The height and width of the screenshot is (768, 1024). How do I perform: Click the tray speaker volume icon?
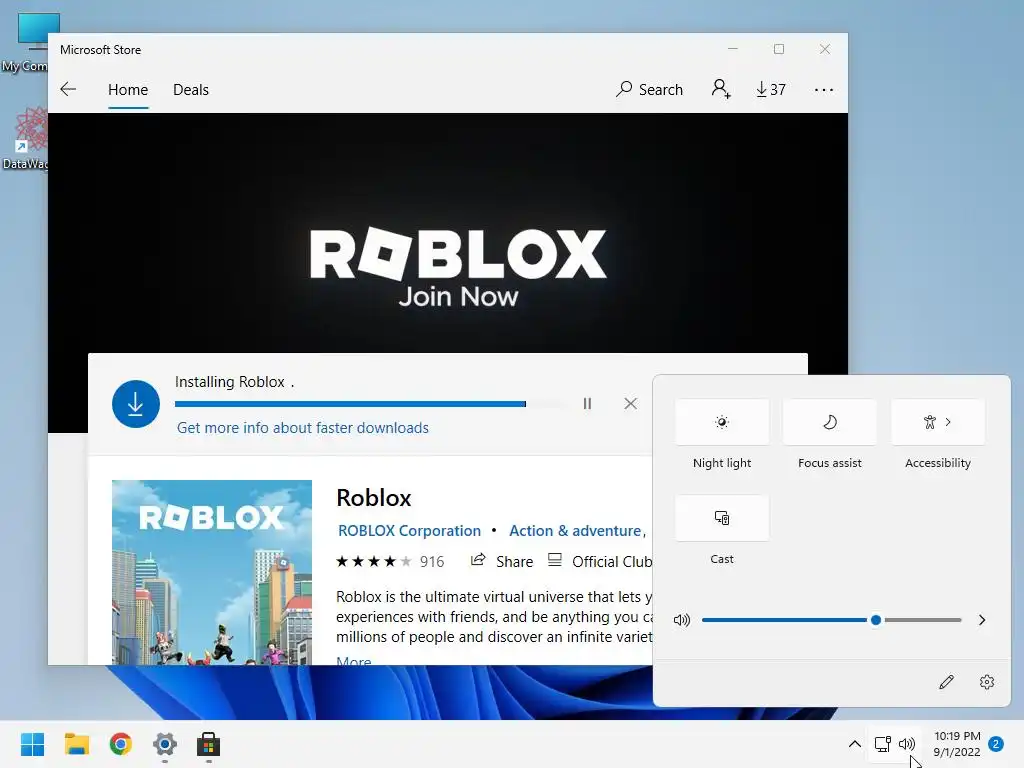(x=907, y=744)
